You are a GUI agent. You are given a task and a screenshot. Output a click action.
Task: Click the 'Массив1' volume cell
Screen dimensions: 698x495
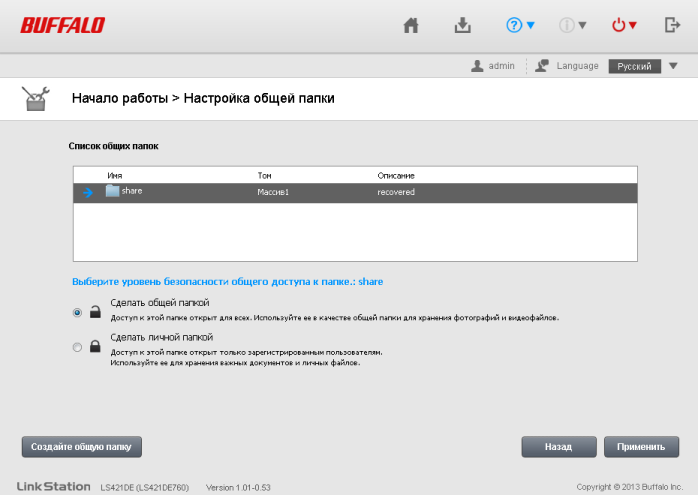(x=273, y=192)
